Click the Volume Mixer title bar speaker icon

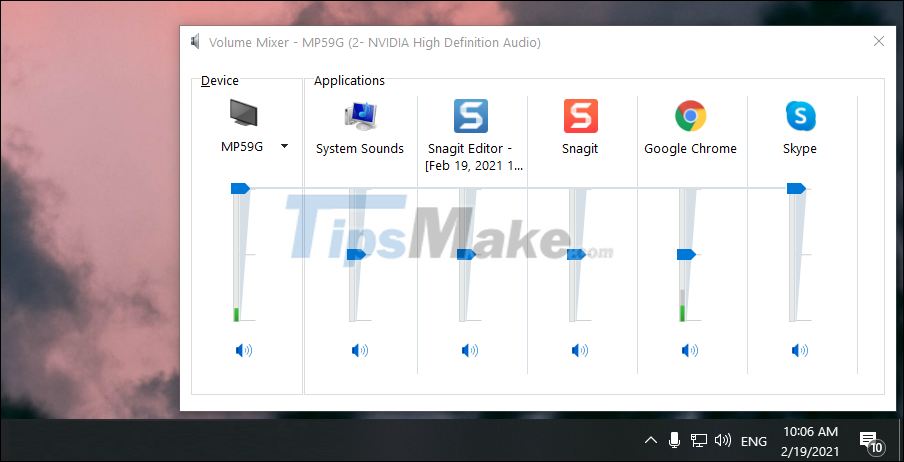(x=195, y=42)
